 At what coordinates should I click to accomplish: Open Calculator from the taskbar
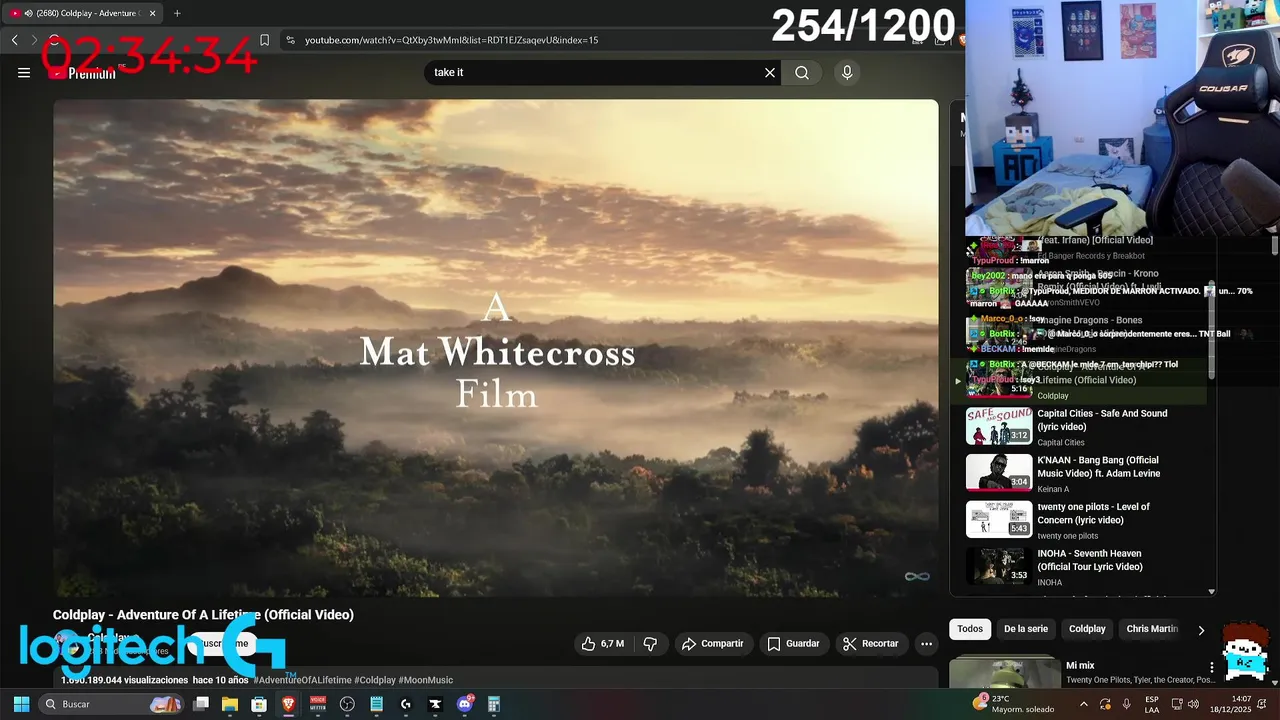click(x=494, y=704)
